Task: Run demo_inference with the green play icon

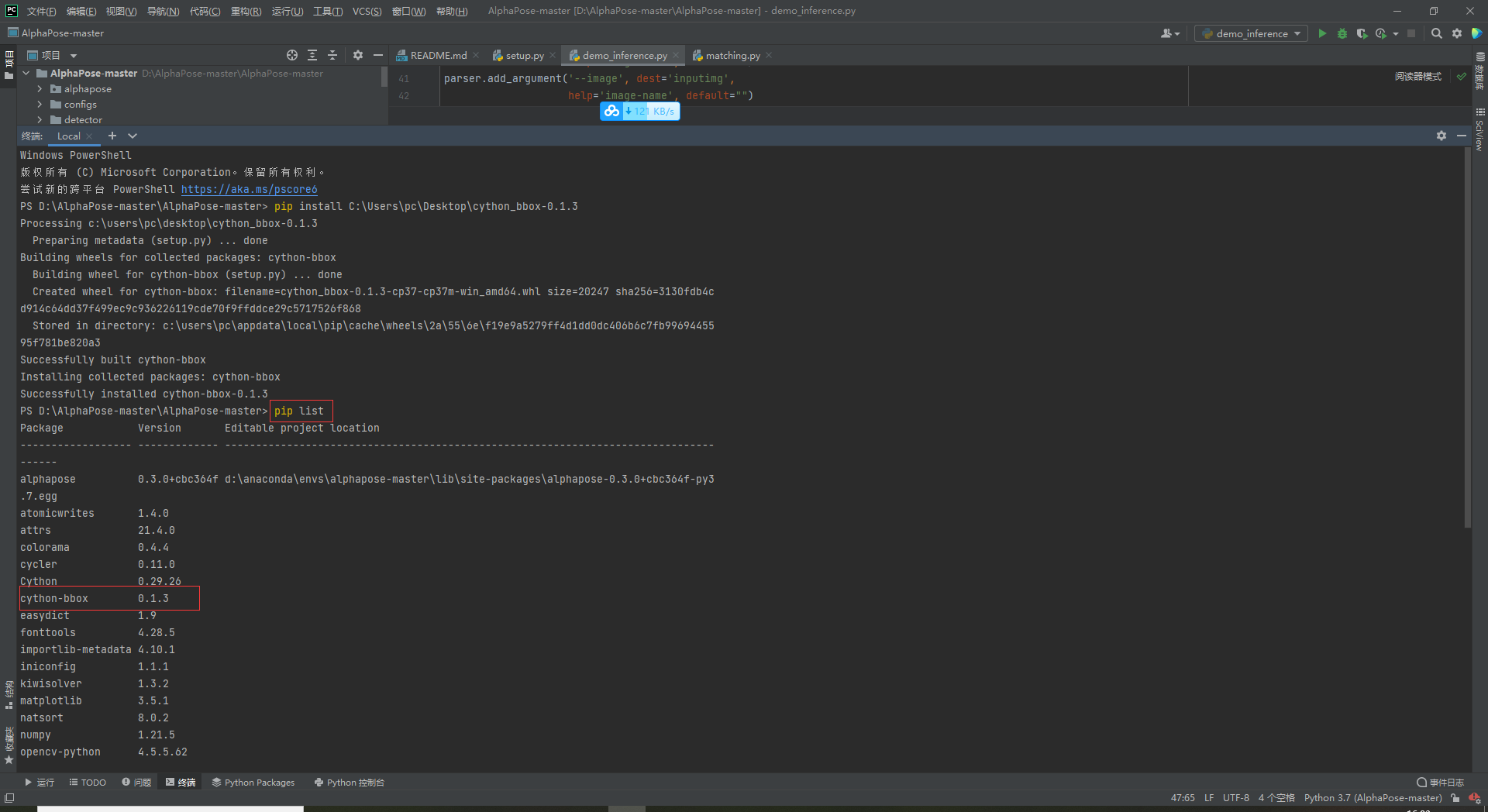Action: 1322,33
